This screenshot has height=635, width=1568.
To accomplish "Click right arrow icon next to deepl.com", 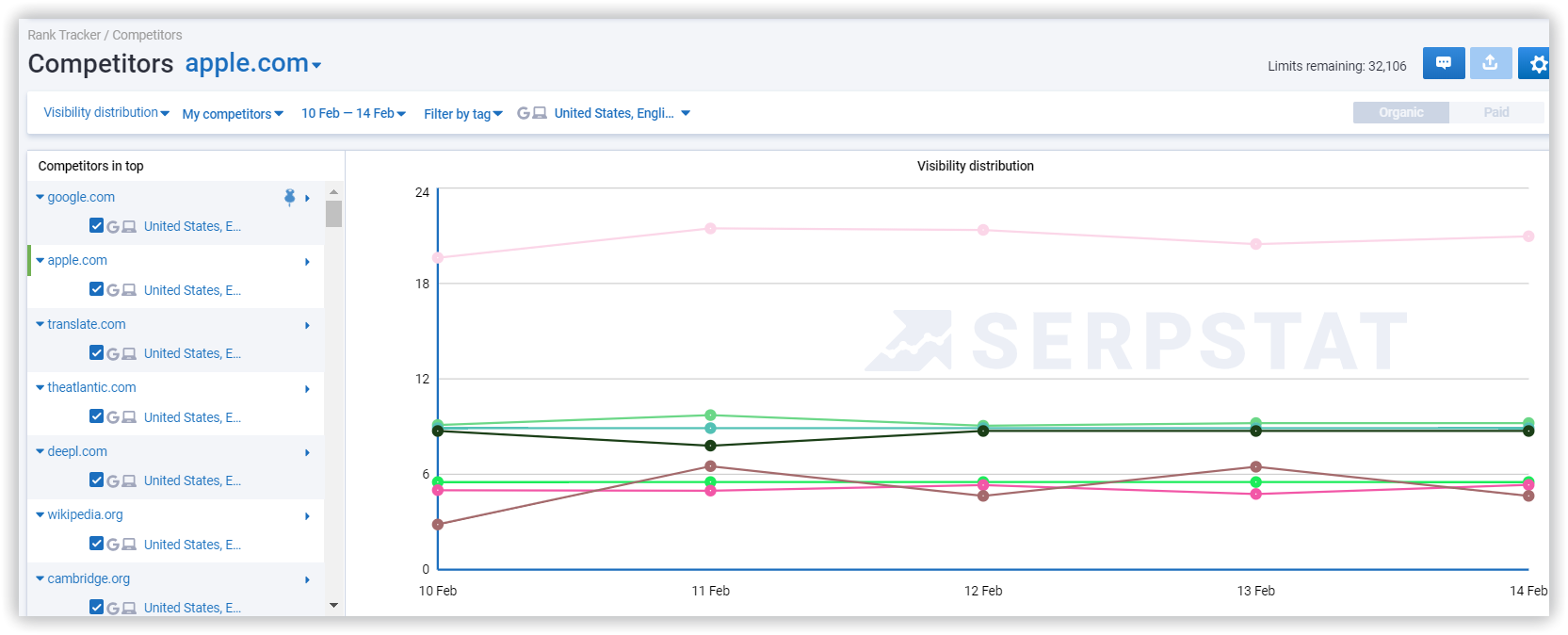I will tap(307, 452).
